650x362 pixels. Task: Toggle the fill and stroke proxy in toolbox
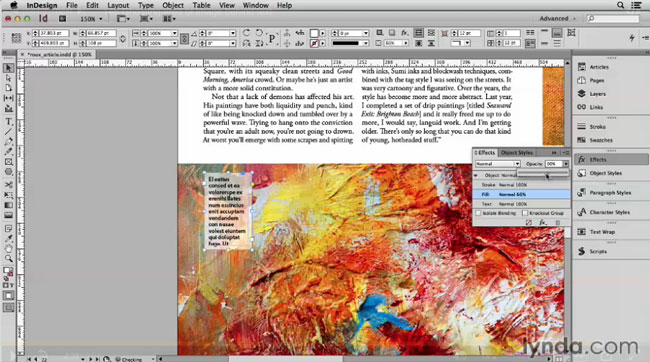[8, 272]
